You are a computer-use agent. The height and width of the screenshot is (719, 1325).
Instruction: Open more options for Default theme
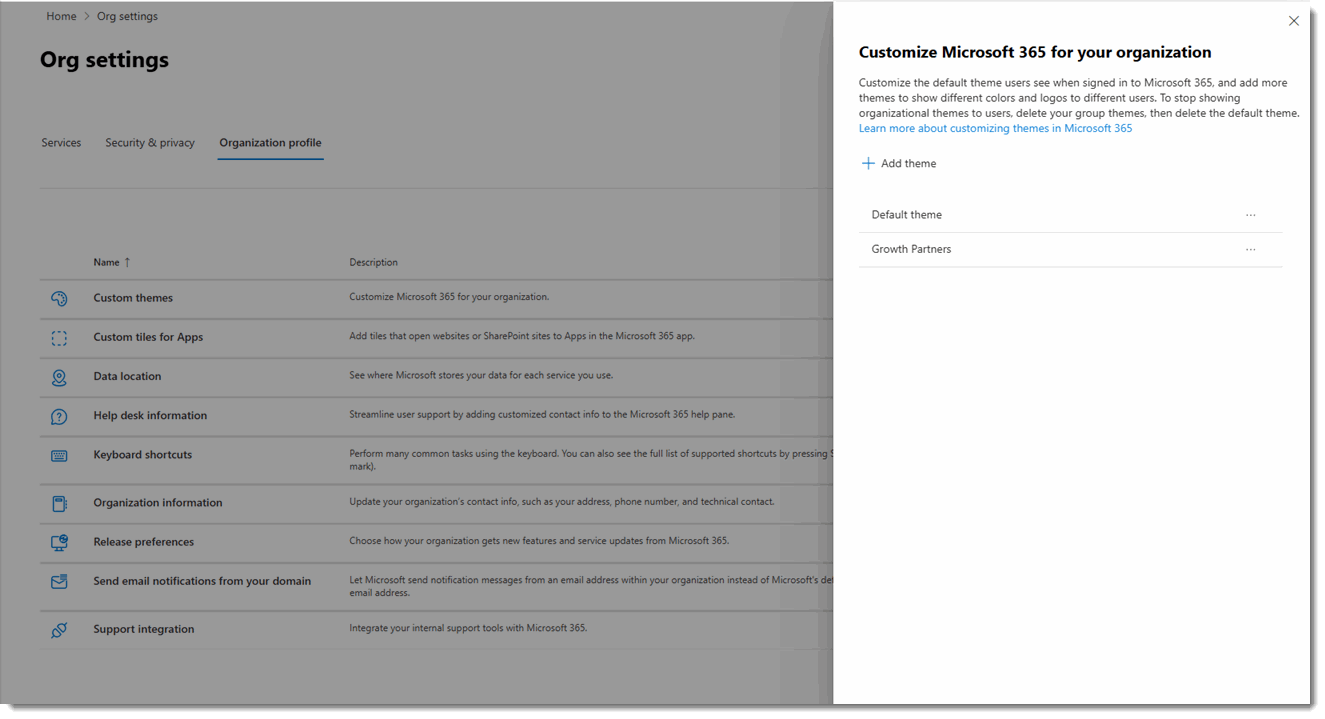1250,215
